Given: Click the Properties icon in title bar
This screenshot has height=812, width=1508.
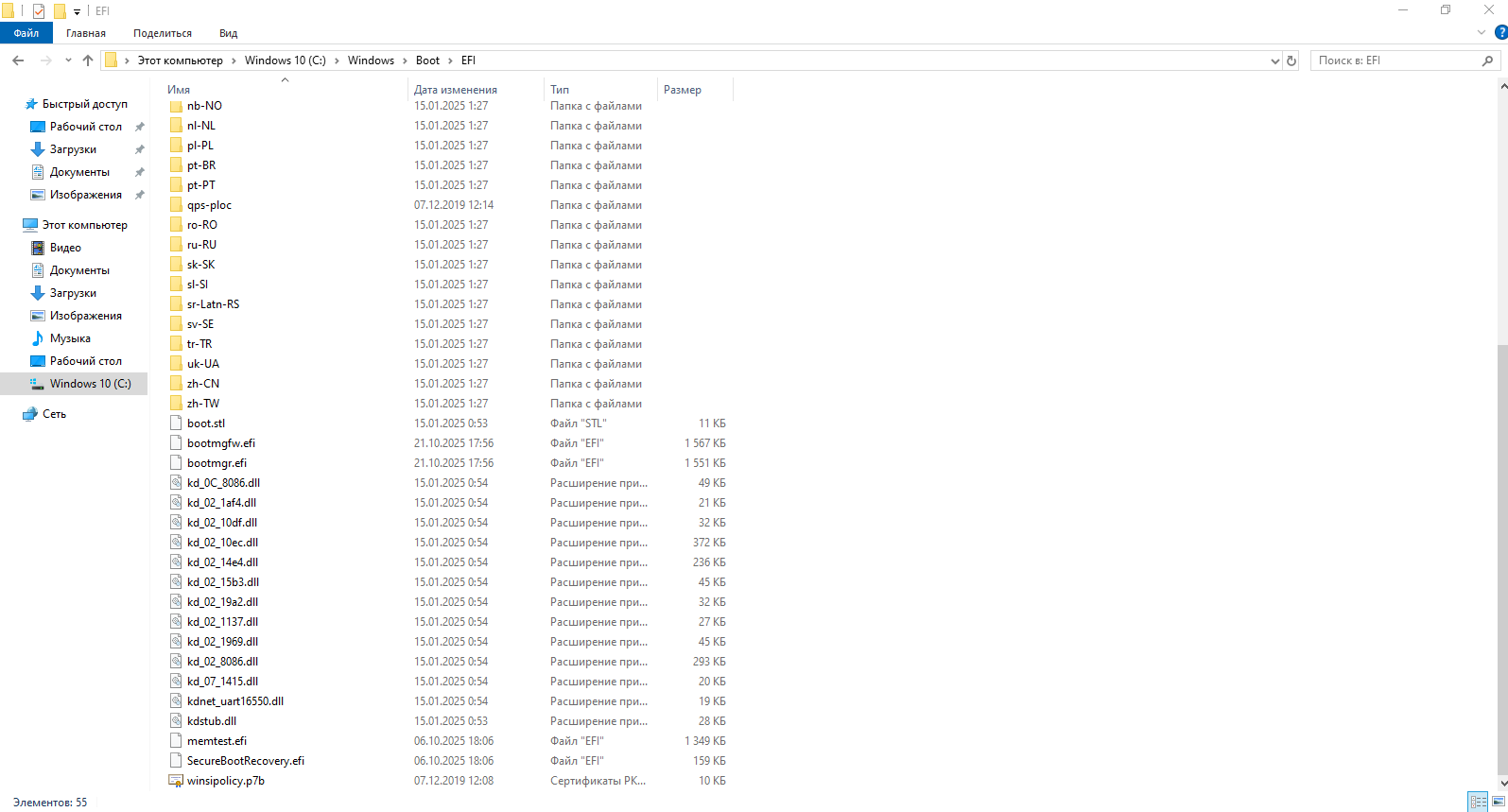Looking at the screenshot, I should click(x=39, y=11).
